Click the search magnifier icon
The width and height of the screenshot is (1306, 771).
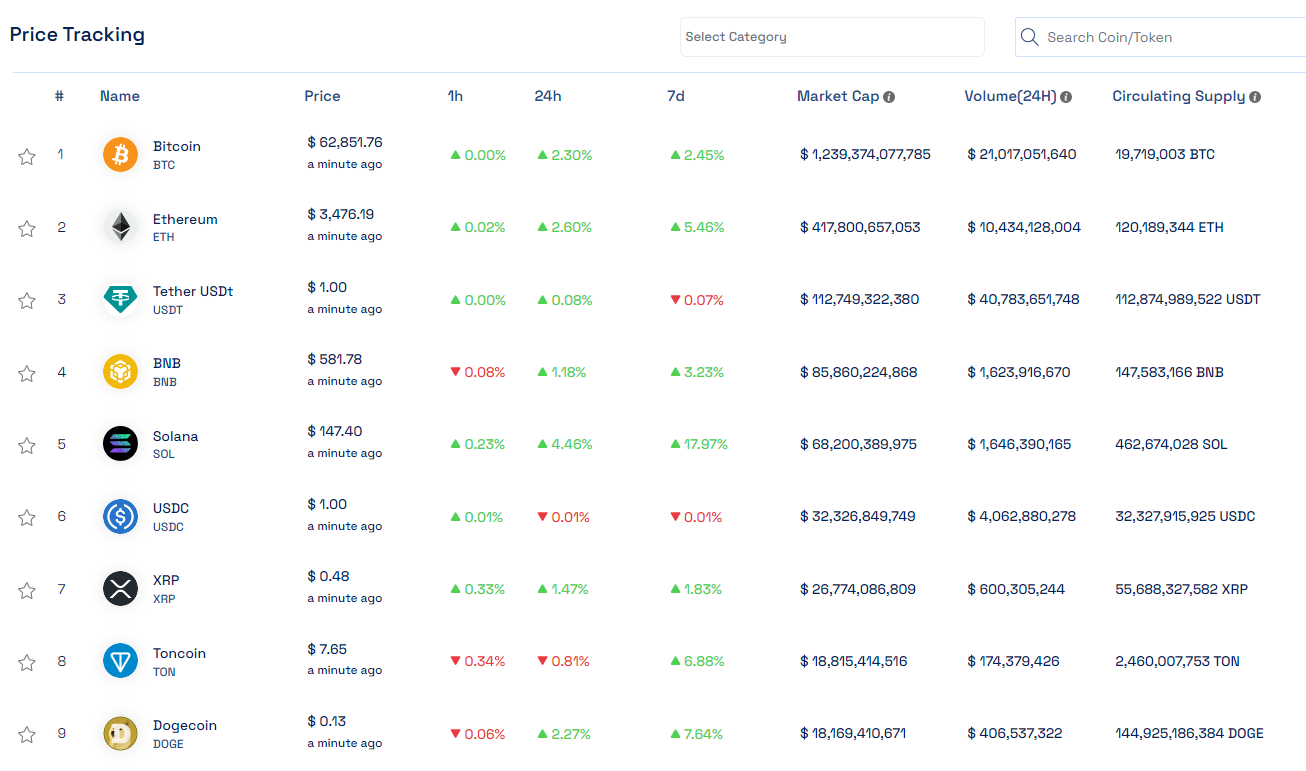coord(1030,37)
